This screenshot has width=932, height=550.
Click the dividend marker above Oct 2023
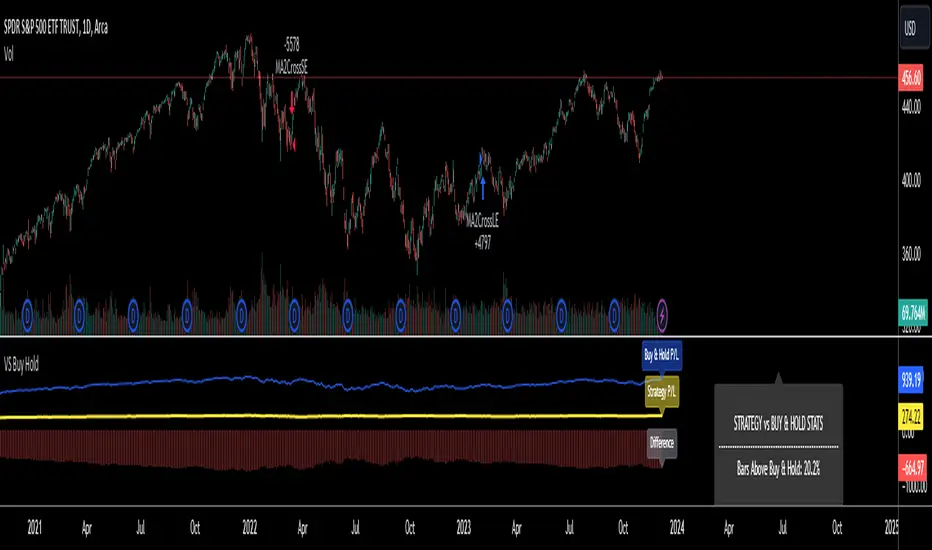click(x=614, y=315)
